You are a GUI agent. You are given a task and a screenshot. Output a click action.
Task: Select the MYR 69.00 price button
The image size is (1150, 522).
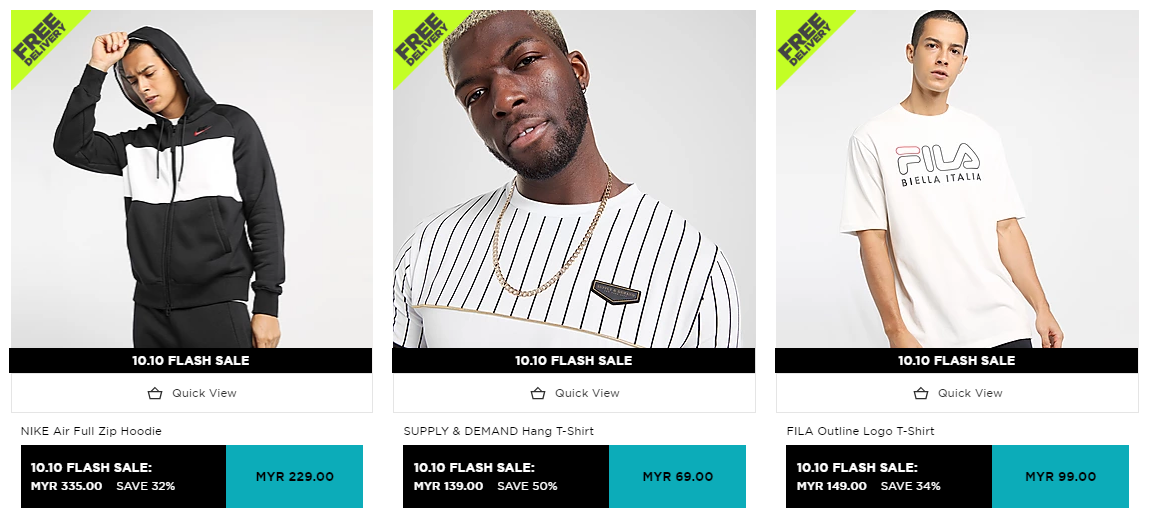tap(677, 477)
